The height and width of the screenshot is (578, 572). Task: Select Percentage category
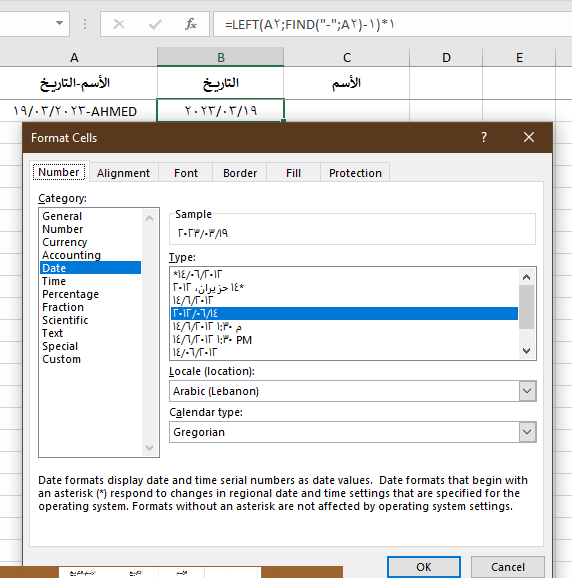point(90,294)
